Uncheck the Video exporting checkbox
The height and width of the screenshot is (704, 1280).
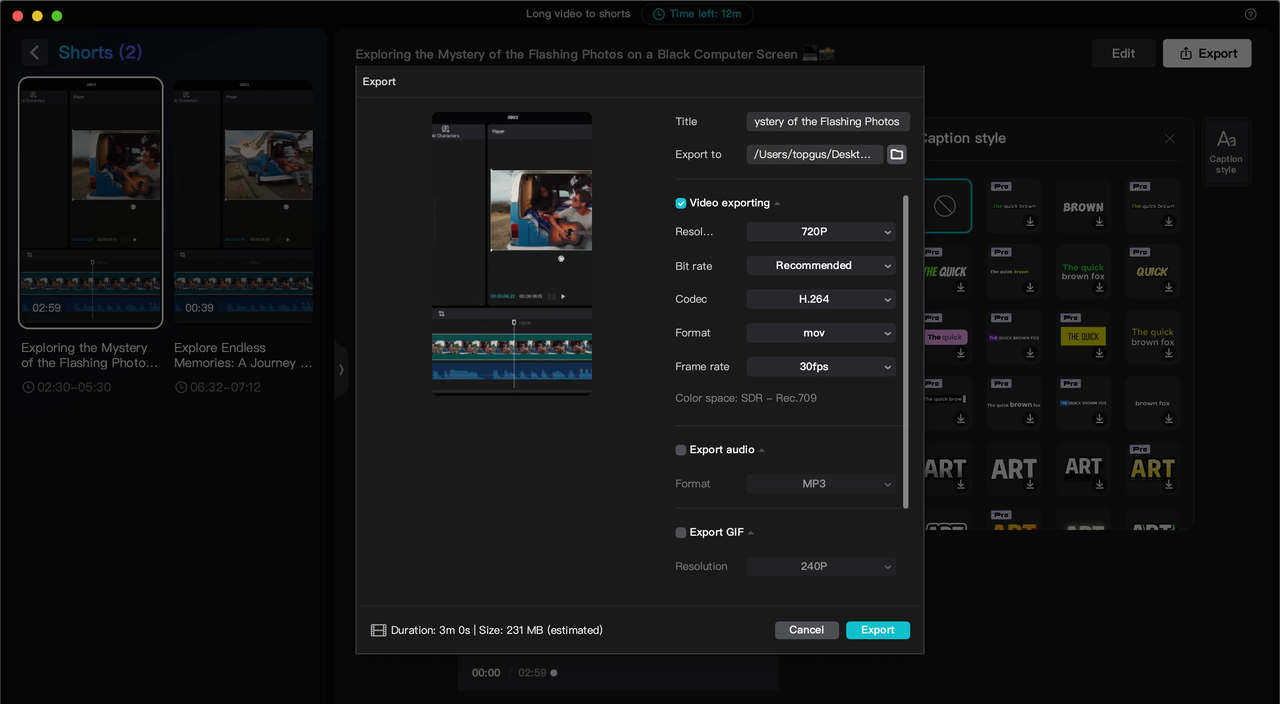681,203
